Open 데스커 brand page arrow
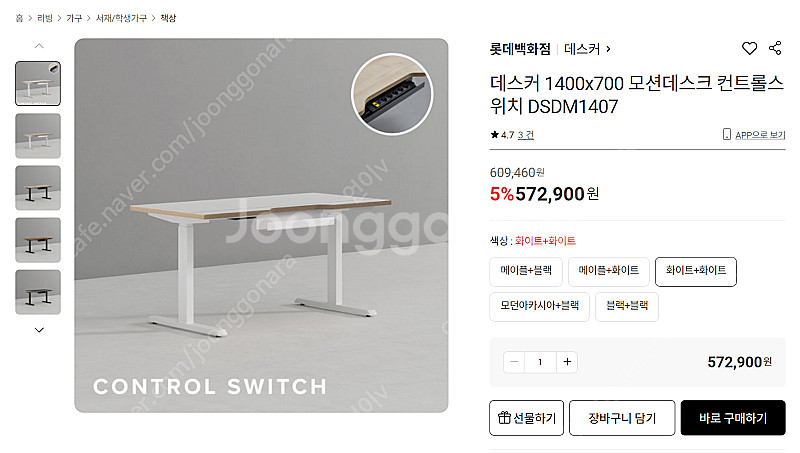The height and width of the screenshot is (453, 800). pyautogui.click(x=608, y=49)
